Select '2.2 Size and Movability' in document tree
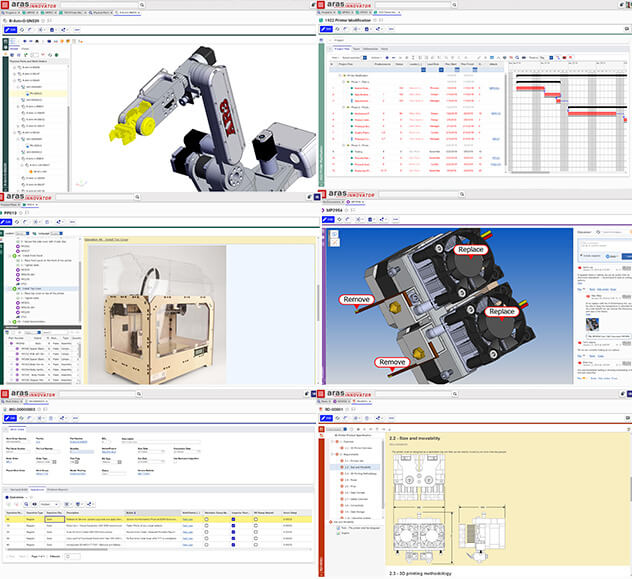 (x=361, y=466)
